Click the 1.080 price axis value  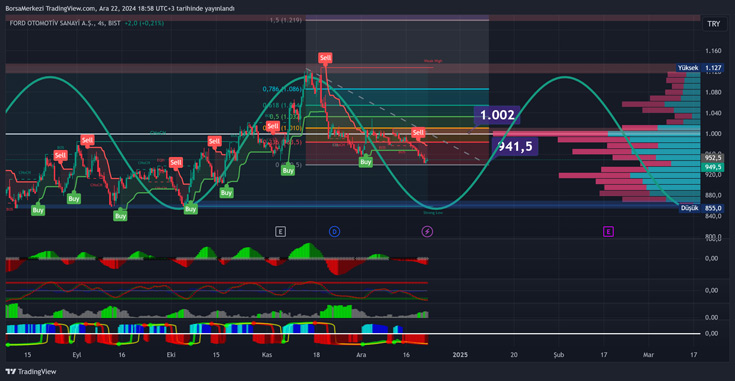tap(713, 92)
